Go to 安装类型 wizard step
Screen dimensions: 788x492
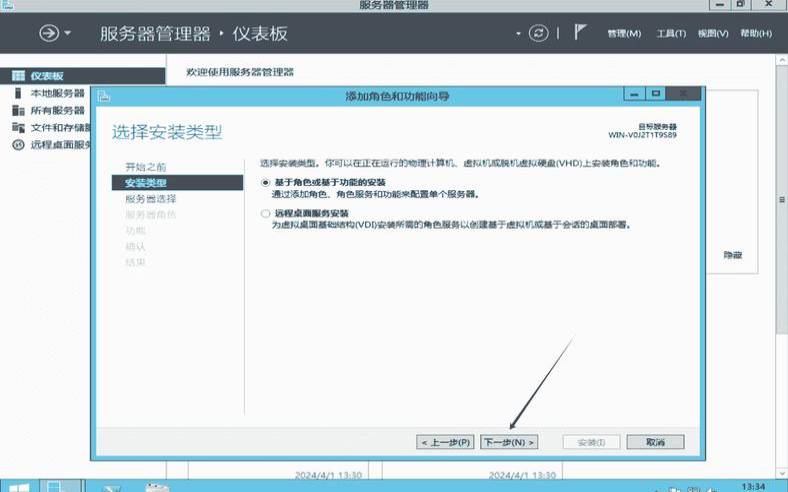[x=177, y=182]
